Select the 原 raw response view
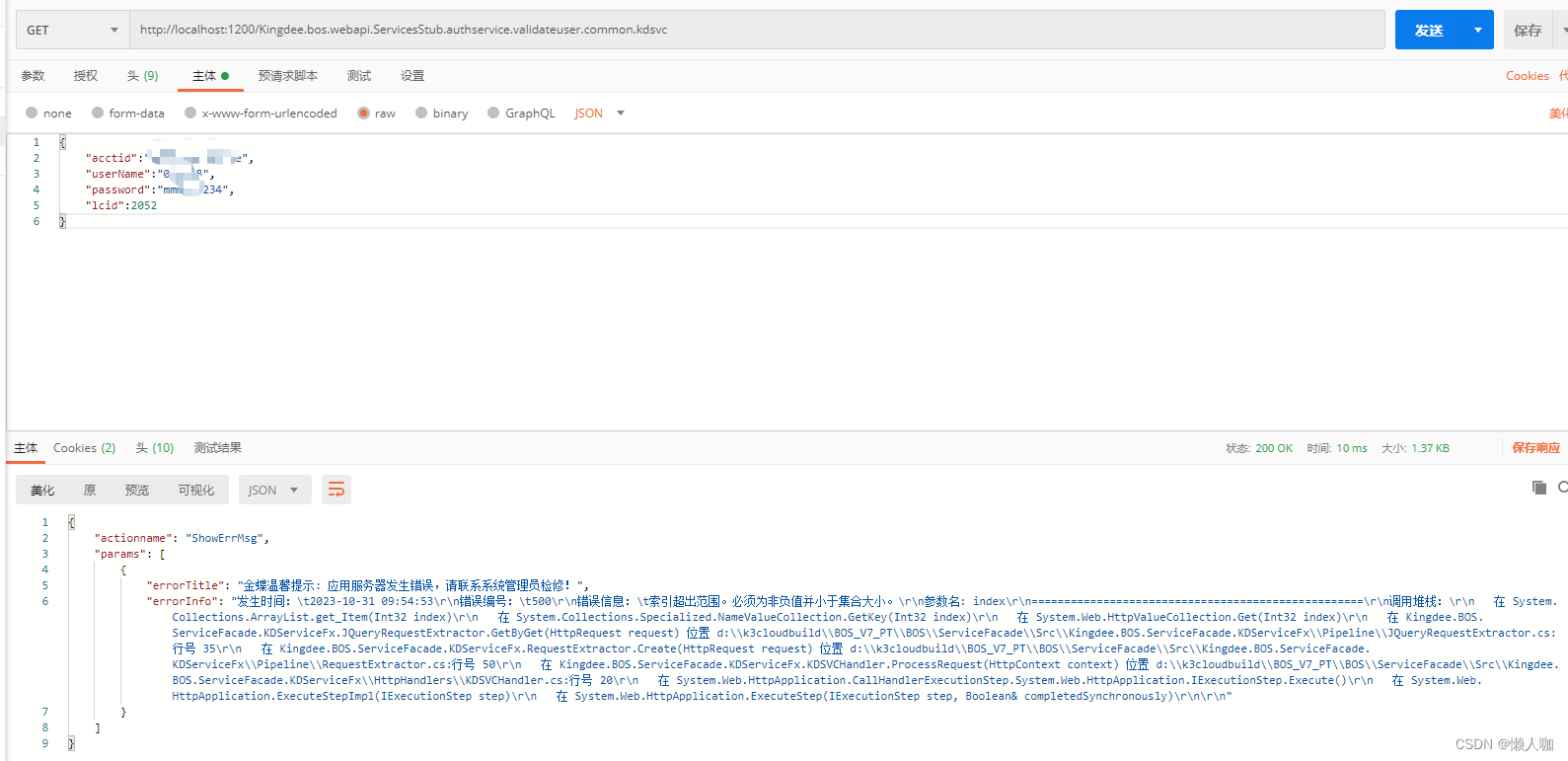 pos(90,491)
